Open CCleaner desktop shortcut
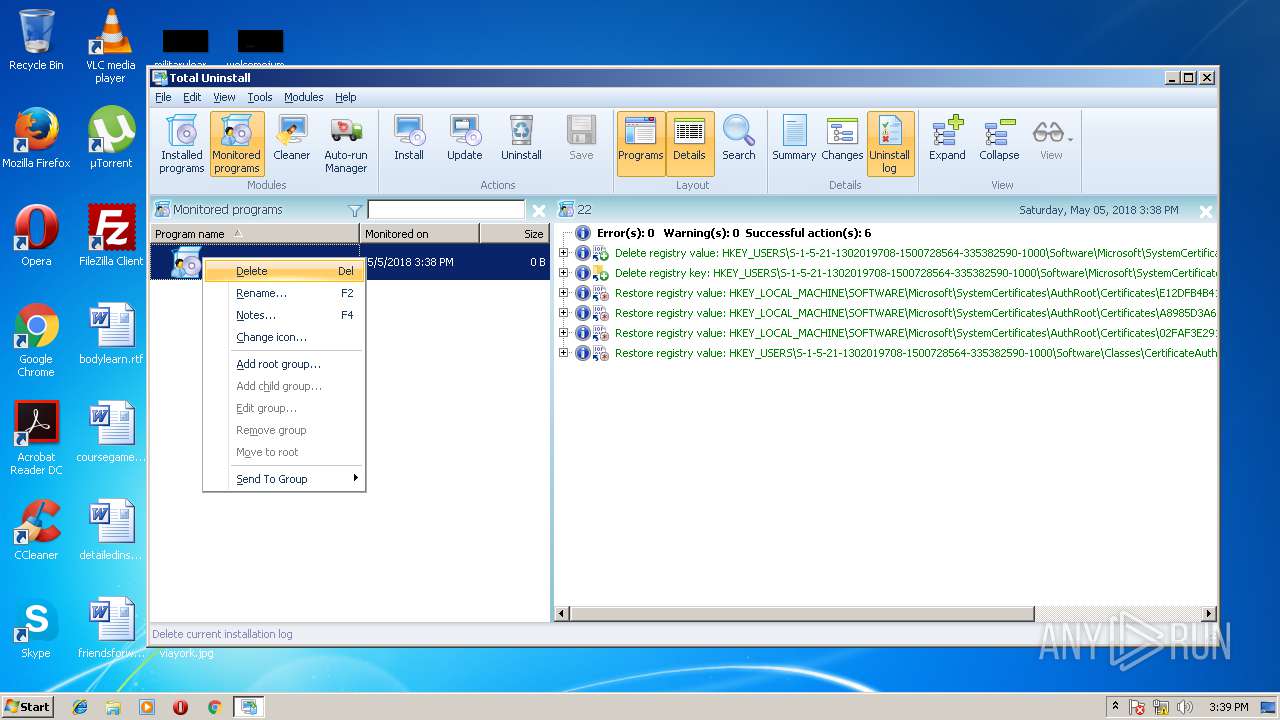Image resolution: width=1280 pixels, height=720 pixels. [36, 530]
